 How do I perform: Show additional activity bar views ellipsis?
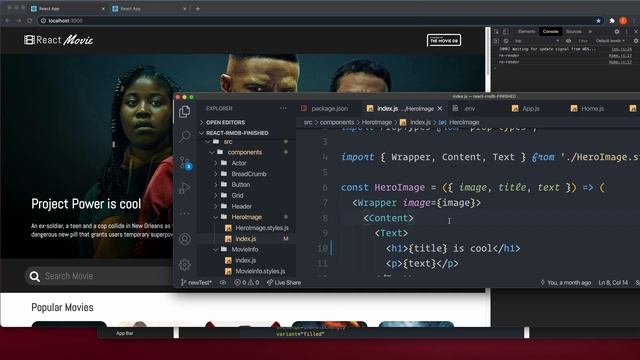click(184, 213)
